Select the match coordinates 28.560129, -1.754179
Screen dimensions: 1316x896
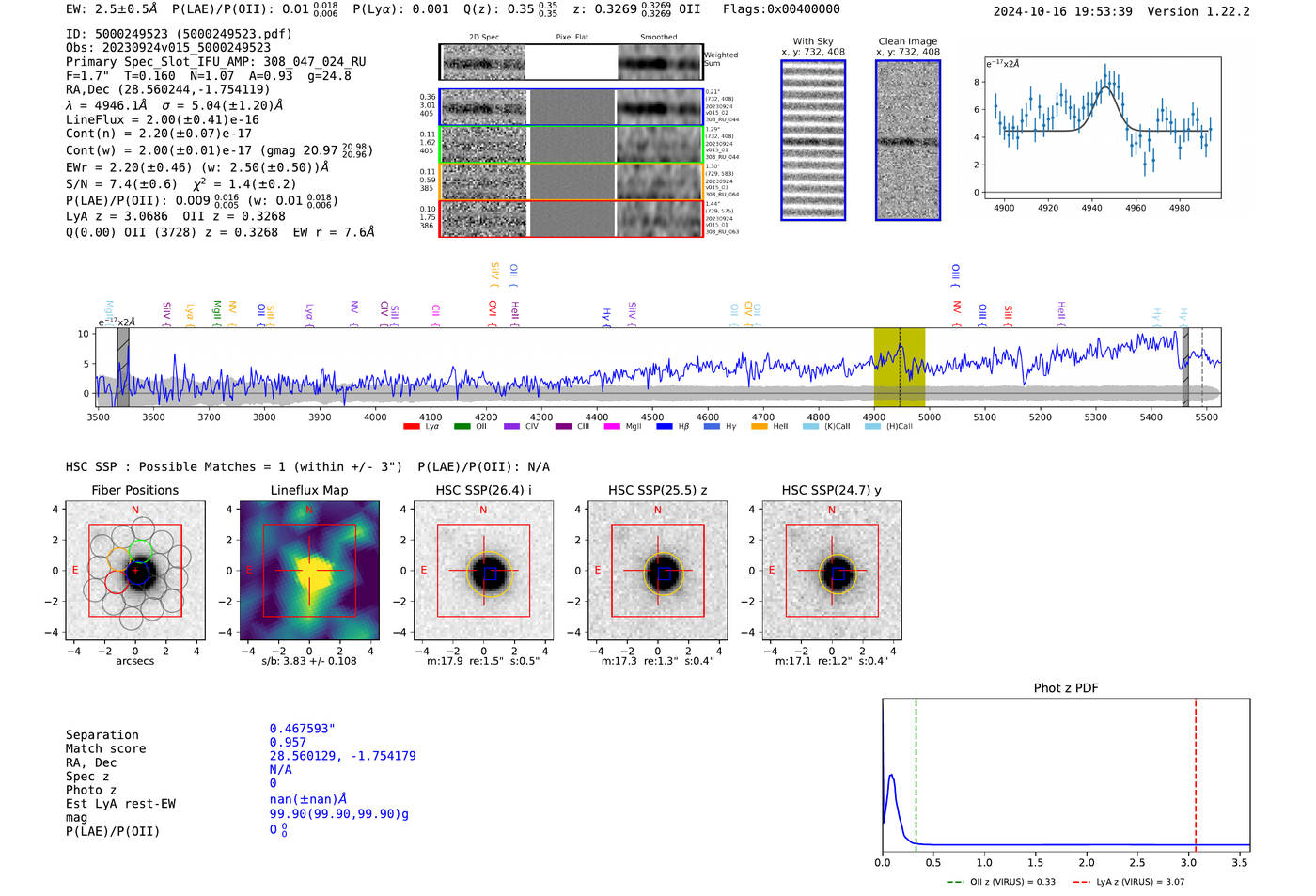[342, 756]
